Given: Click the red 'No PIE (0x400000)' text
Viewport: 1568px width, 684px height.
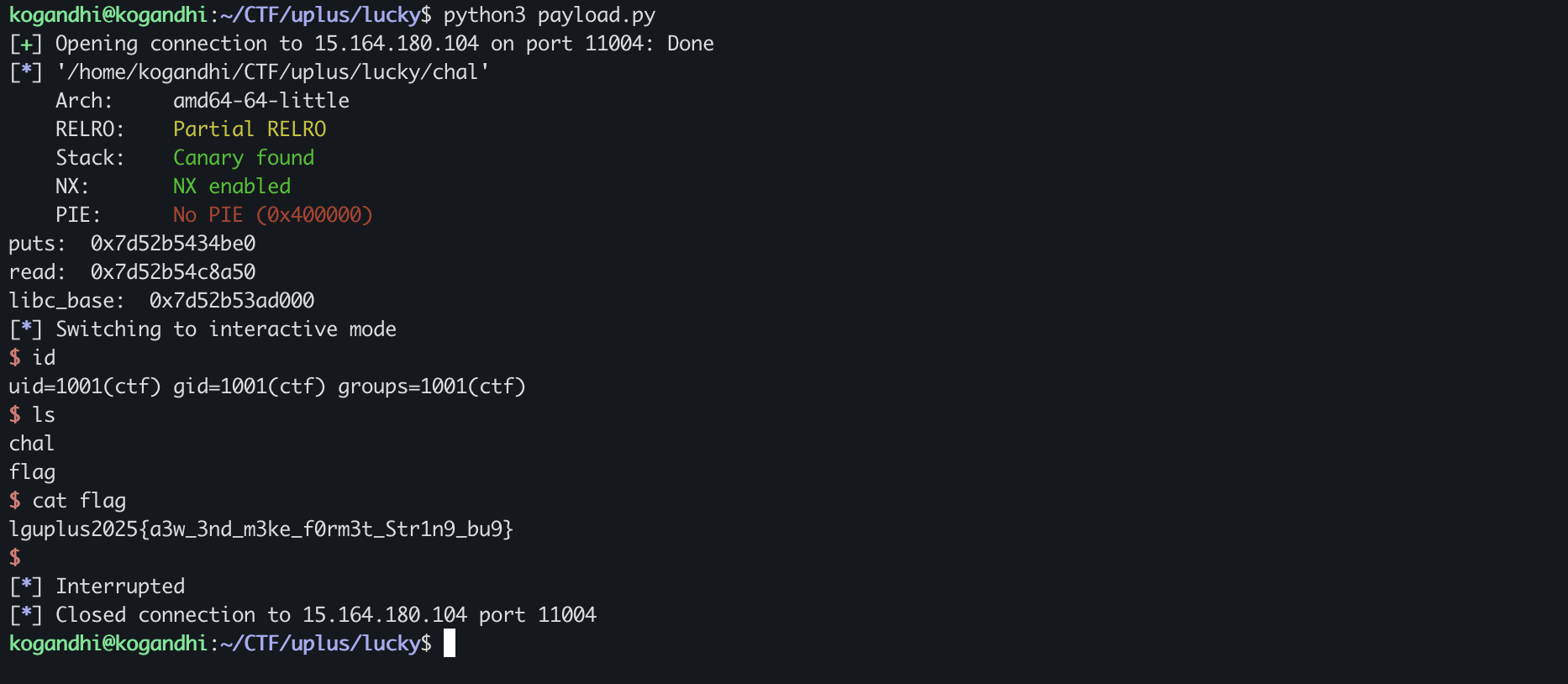Looking at the screenshot, I should 273,215.
